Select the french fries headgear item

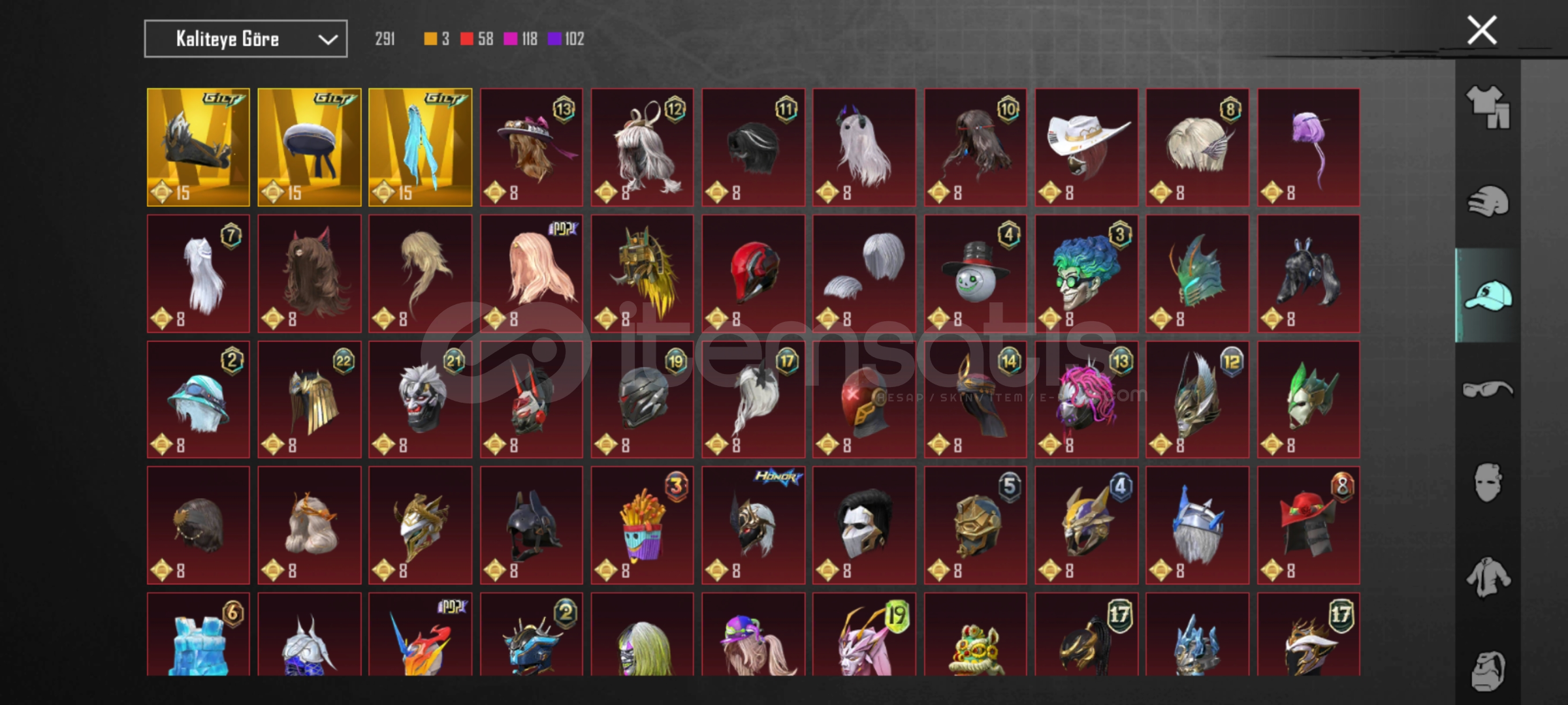(x=643, y=525)
